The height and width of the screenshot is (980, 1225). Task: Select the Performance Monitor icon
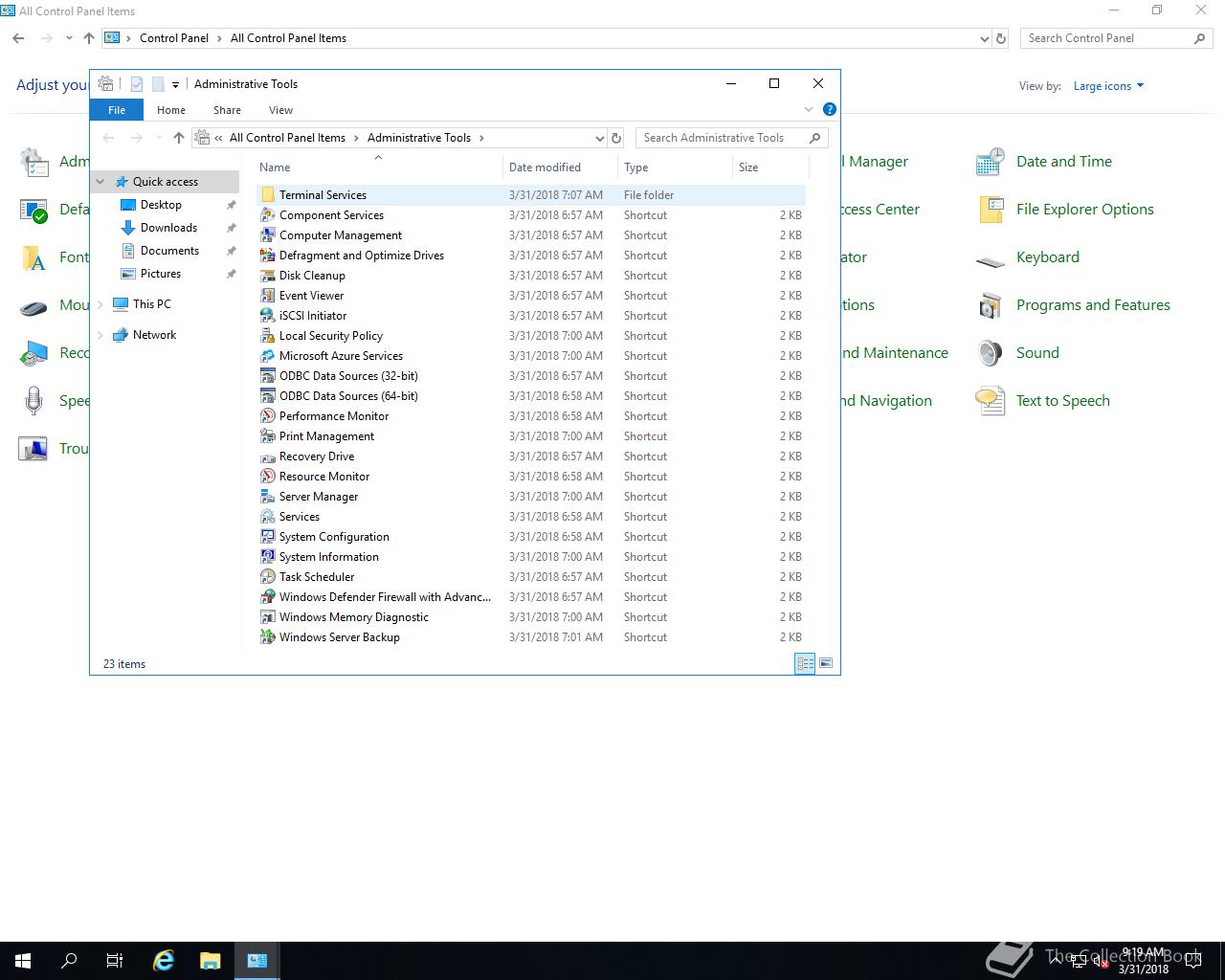point(268,416)
